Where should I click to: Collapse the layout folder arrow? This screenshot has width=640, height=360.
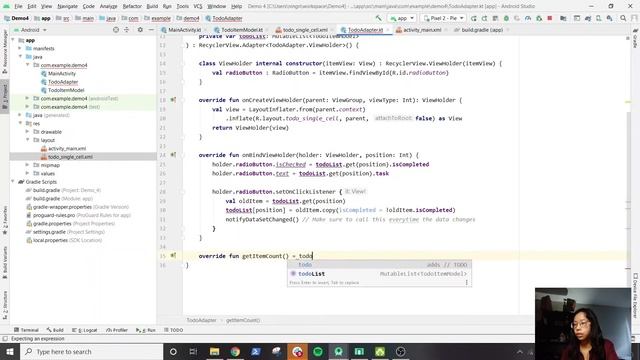pos(27,140)
